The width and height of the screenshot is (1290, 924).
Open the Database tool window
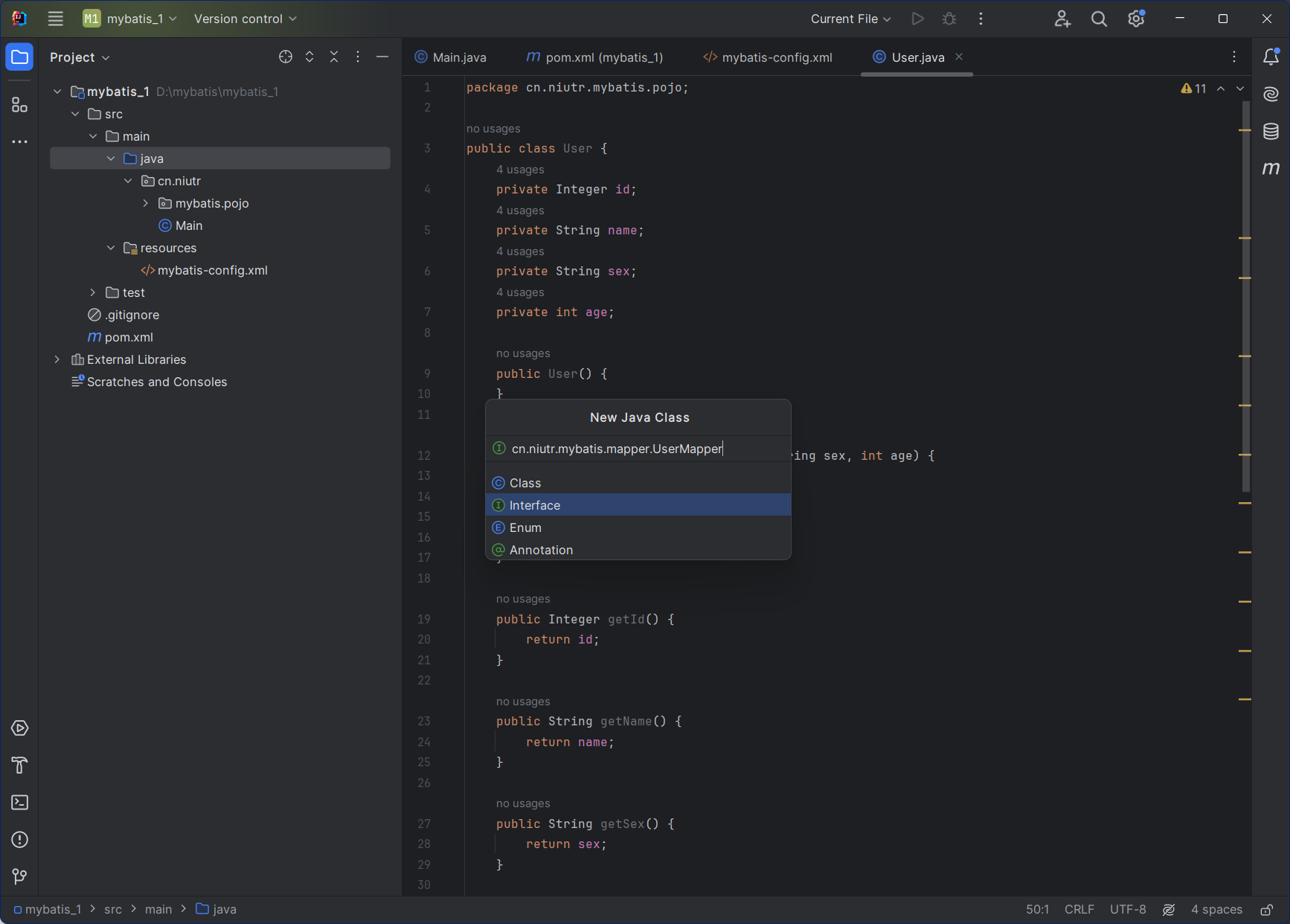click(1271, 132)
